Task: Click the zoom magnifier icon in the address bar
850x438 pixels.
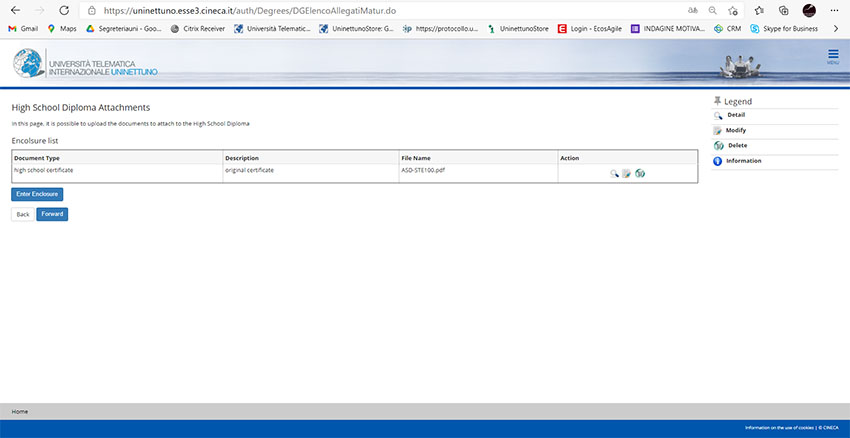Action: click(712, 10)
